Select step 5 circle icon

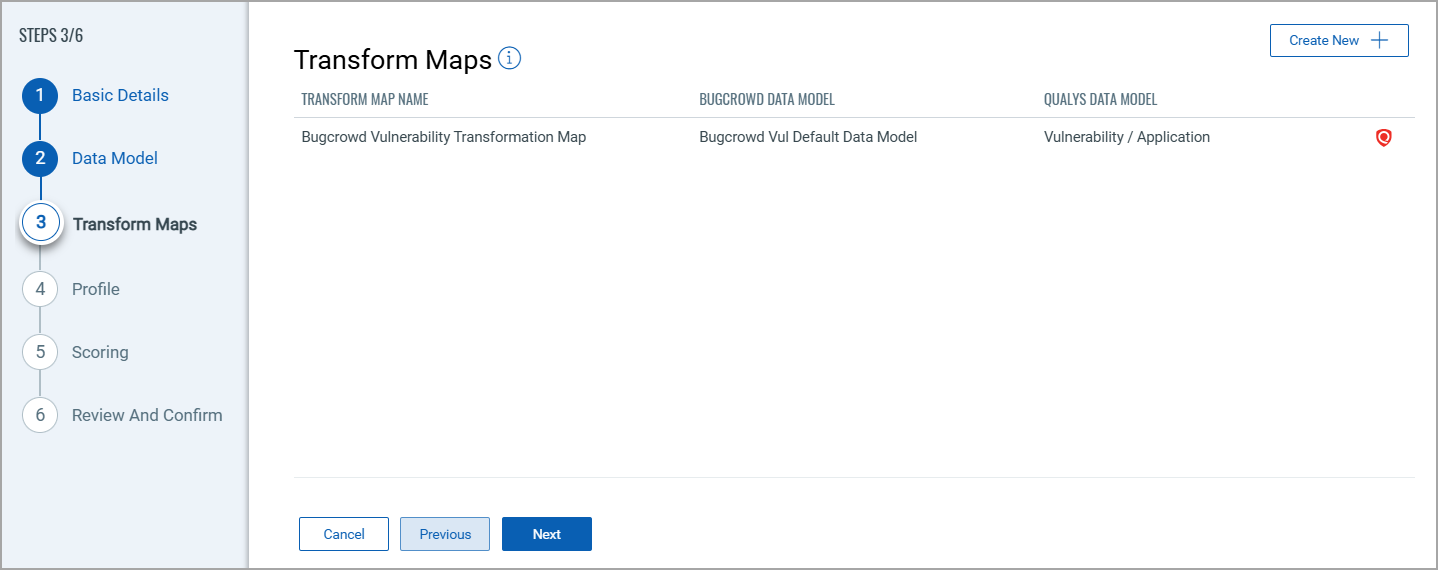[40, 352]
